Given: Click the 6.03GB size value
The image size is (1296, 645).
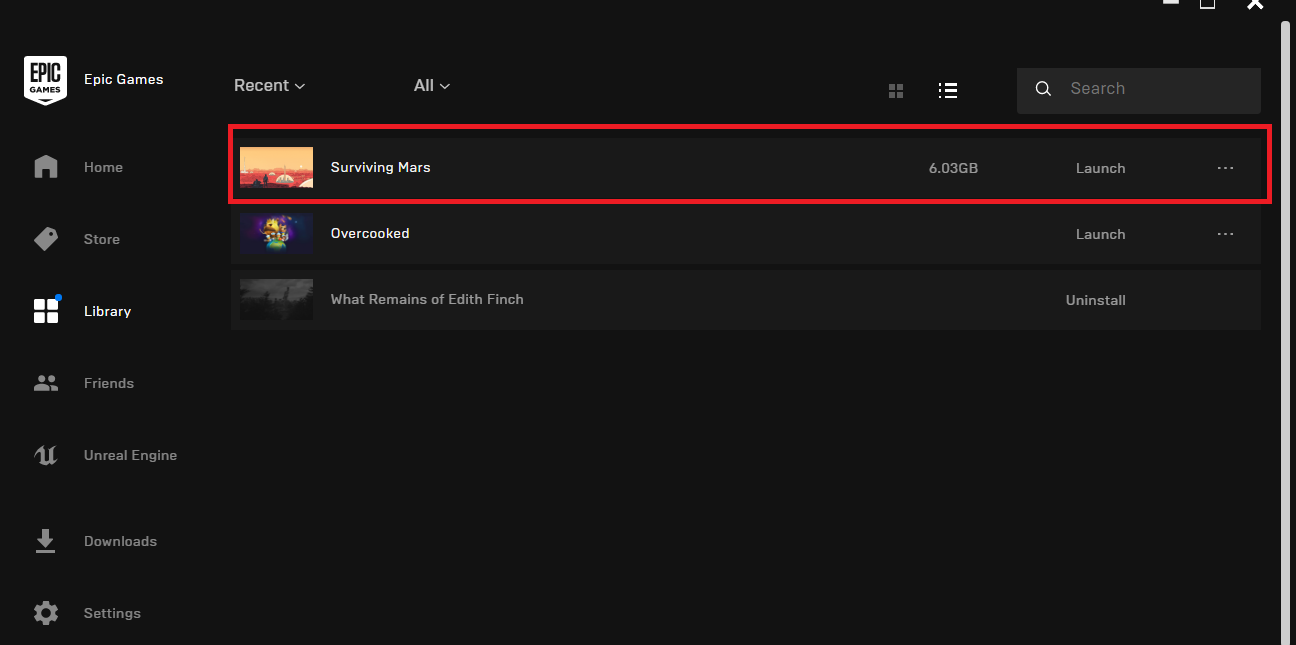Looking at the screenshot, I should click(x=953, y=168).
